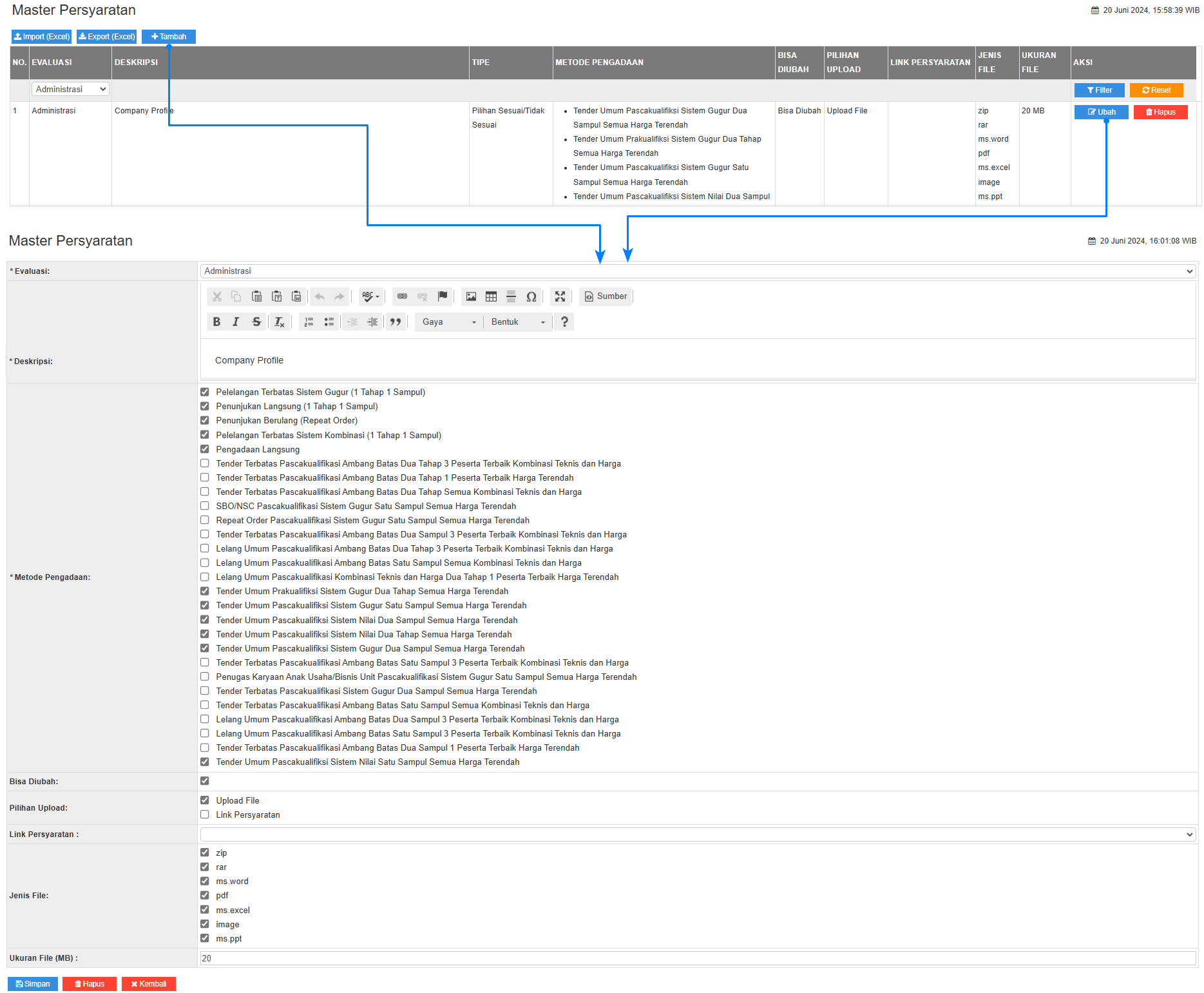This screenshot has height=993, width=1204.
Task: Open the Administrasi filter dropdown in table
Action: click(x=70, y=90)
